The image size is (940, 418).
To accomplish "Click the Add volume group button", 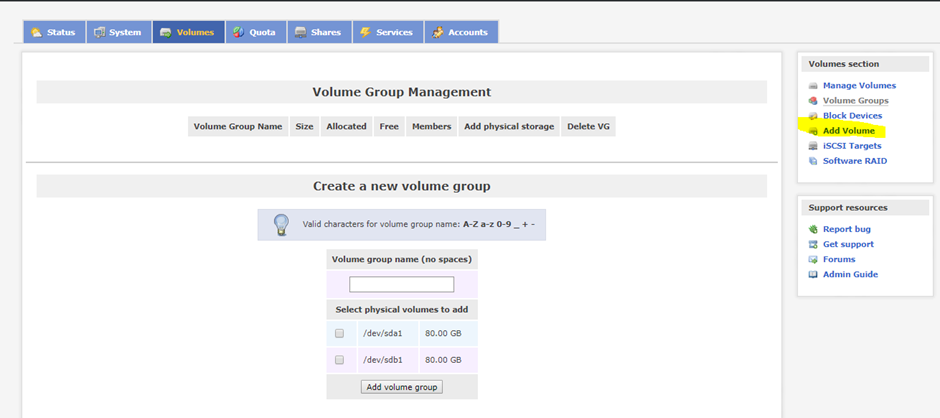I will tap(402, 387).
